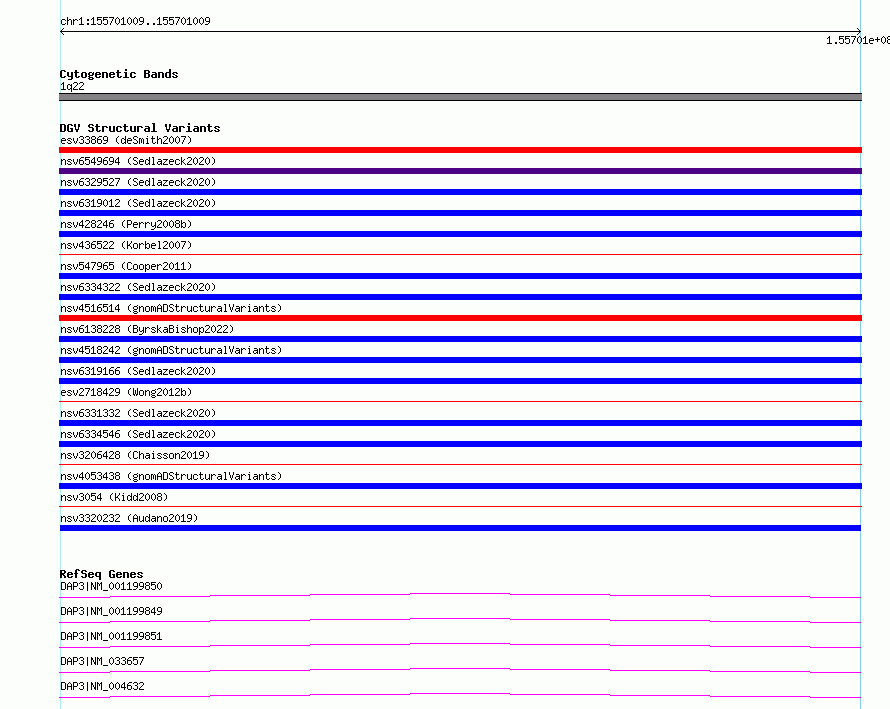The width and height of the screenshot is (890, 709).
Task: Open transcript DAP3|NM_001199850
Action: click(x=111, y=586)
